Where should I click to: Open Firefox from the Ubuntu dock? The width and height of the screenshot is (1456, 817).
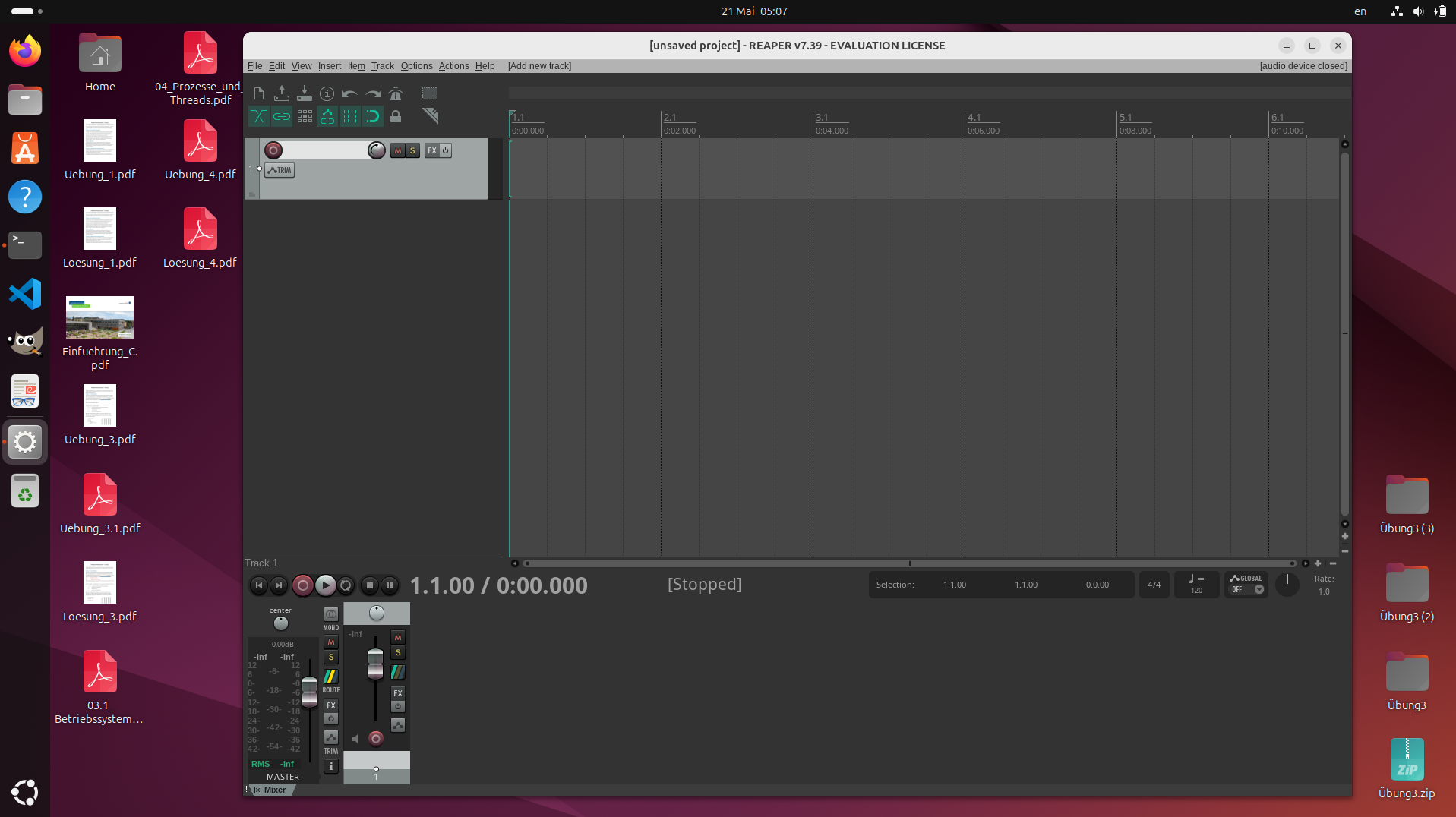pyautogui.click(x=25, y=50)
